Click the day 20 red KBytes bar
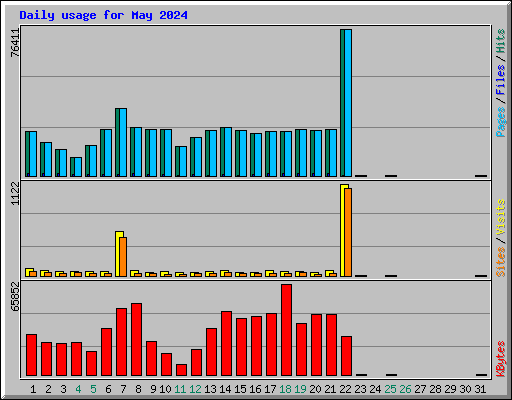 (x=316, y=345)
